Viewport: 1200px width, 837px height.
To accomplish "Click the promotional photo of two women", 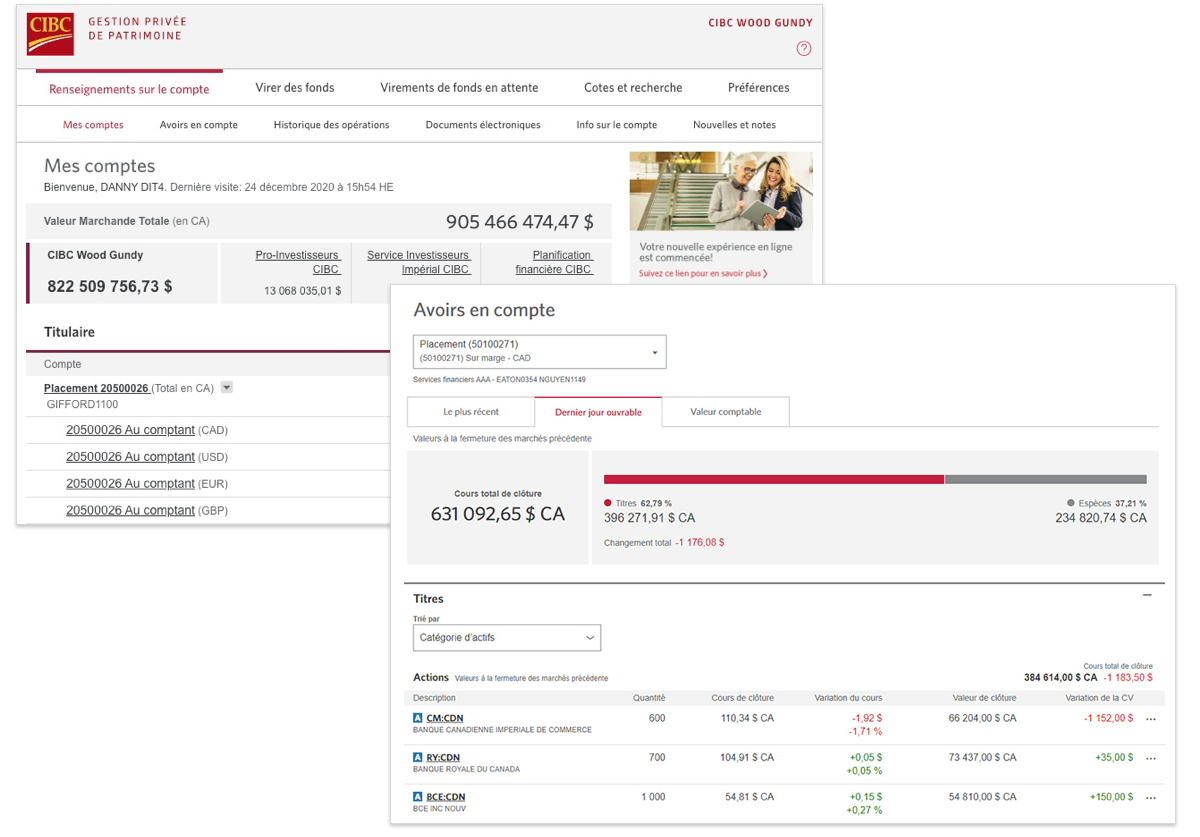I will (x=721, y=192).
